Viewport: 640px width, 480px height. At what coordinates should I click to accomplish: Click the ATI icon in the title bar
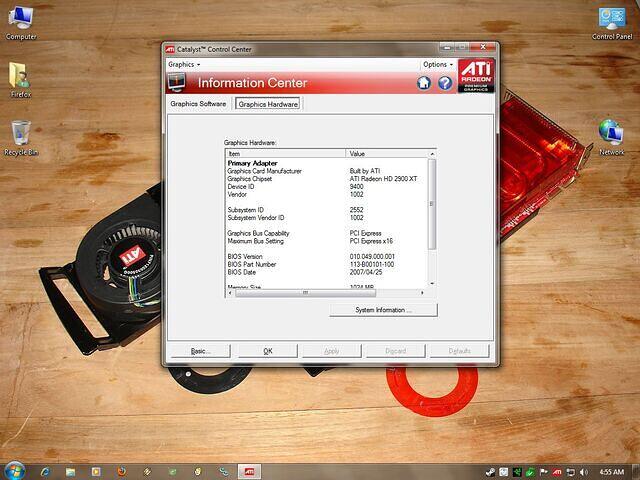(x=170, y=49)
